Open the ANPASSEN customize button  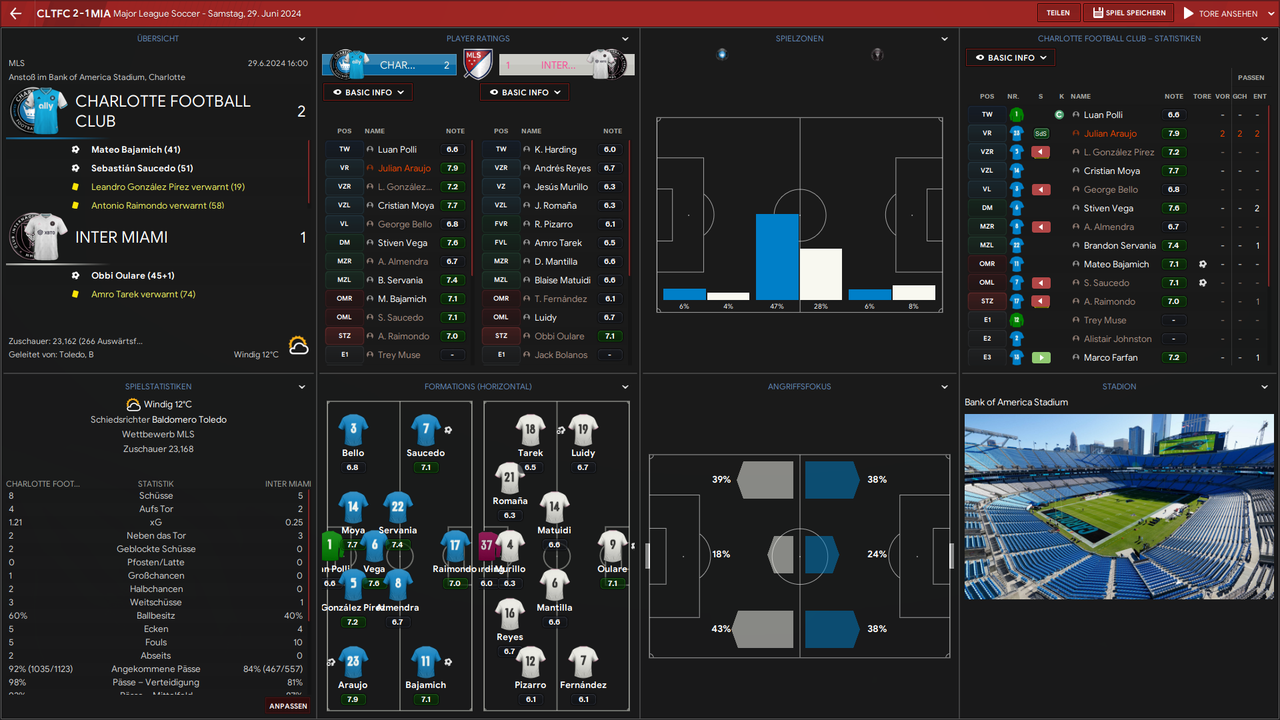click(288, 705)
